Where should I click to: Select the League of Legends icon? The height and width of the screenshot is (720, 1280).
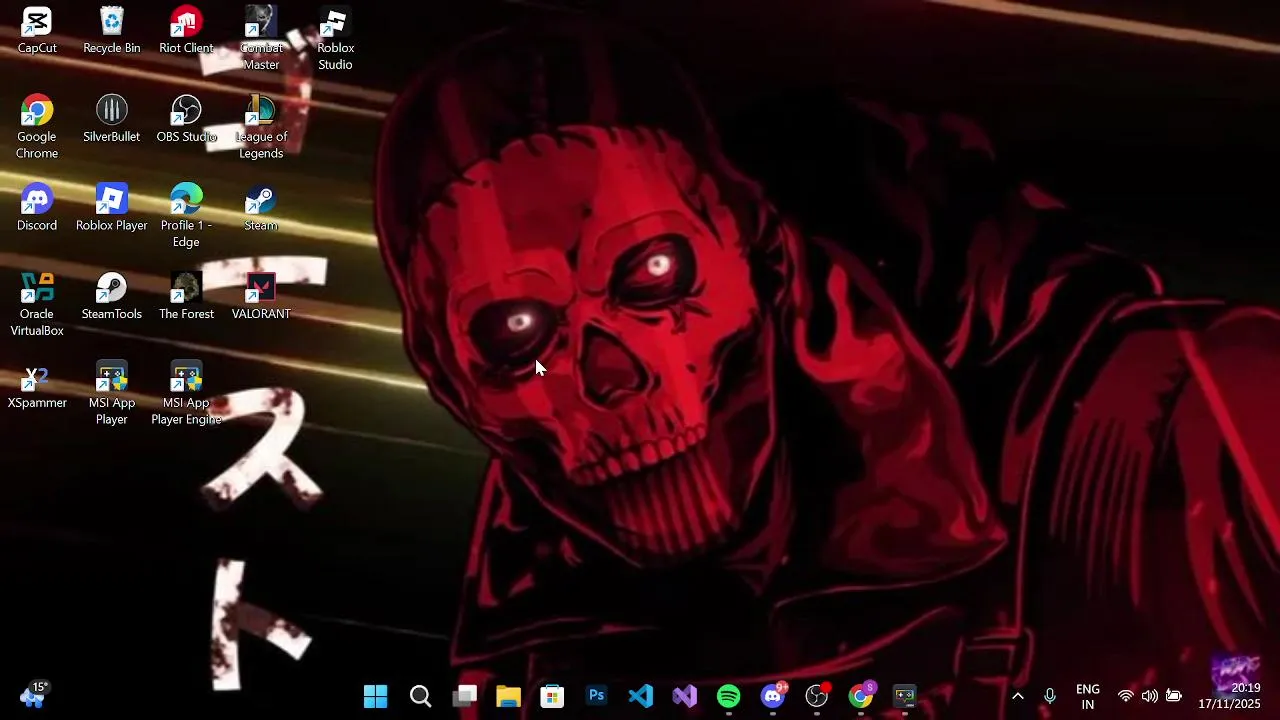(261, 127)
